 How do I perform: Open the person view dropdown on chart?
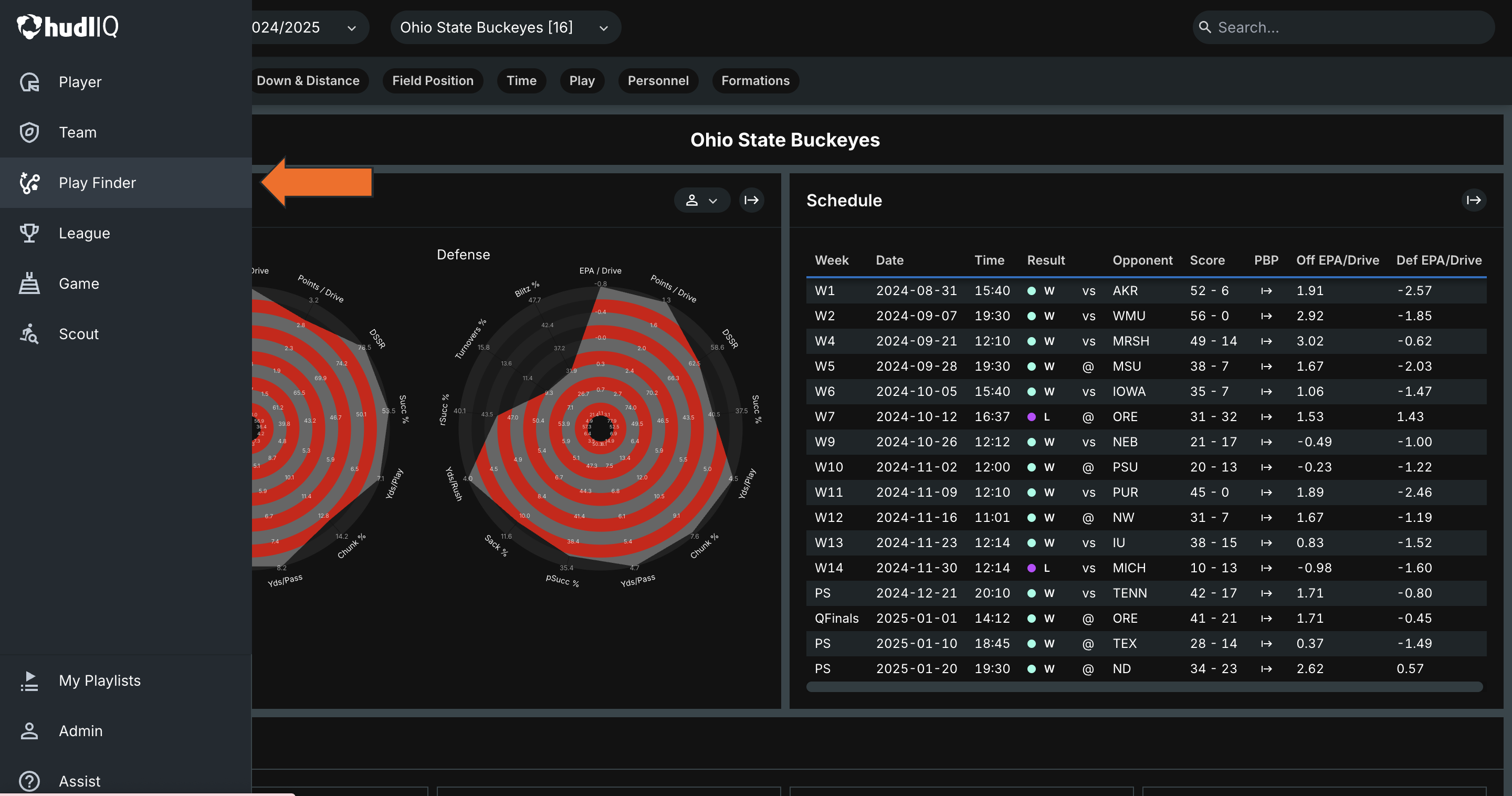tap(702, 200)
